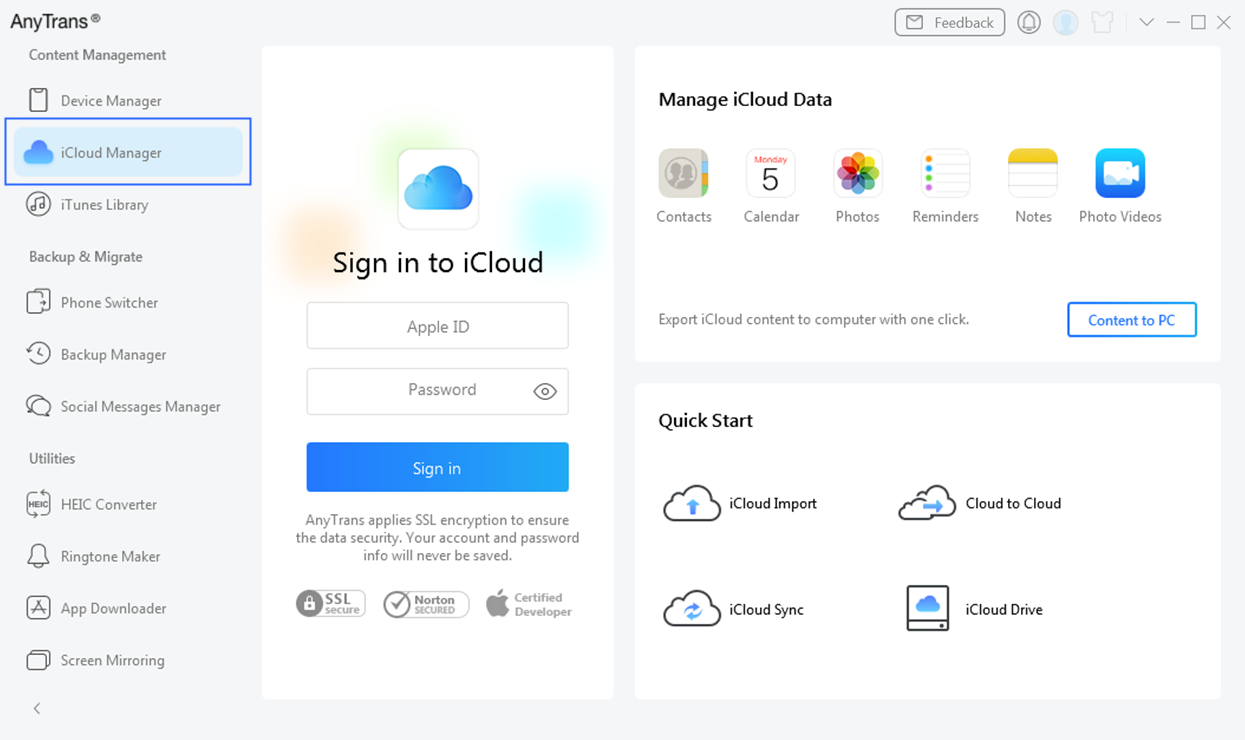Click Apple Certified Developer badge
Viewport: 1245px width, 740px height.
529,604
